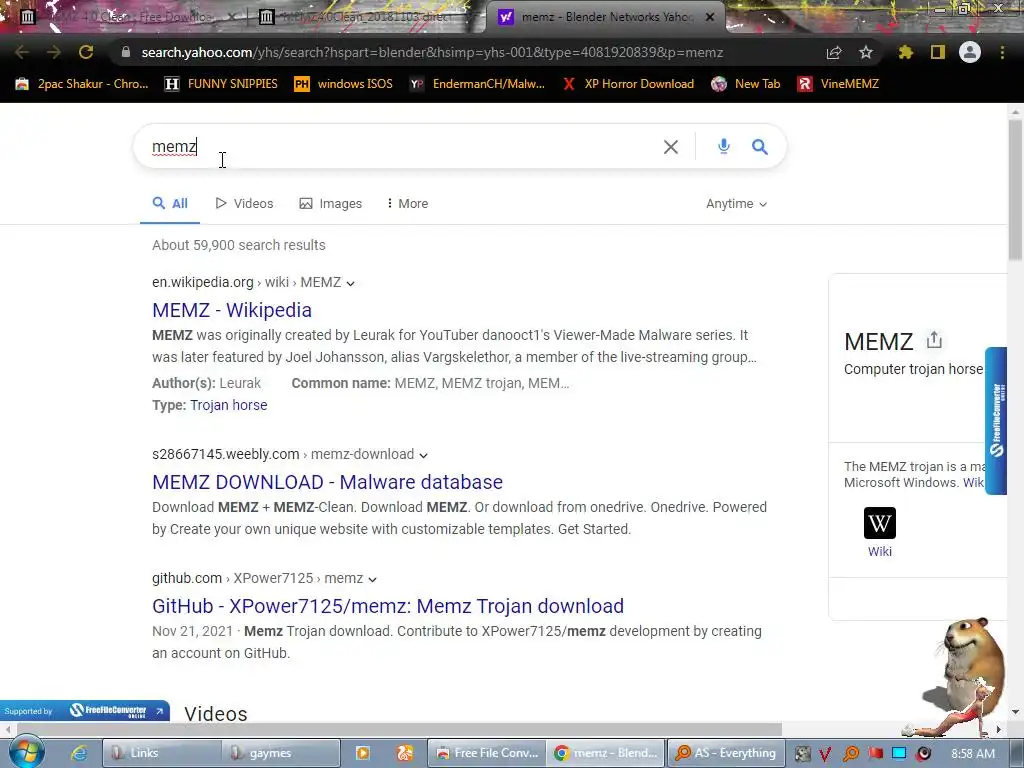Open gaymes taskbar window
This screenshot has height=768, width=1024.
281,753
